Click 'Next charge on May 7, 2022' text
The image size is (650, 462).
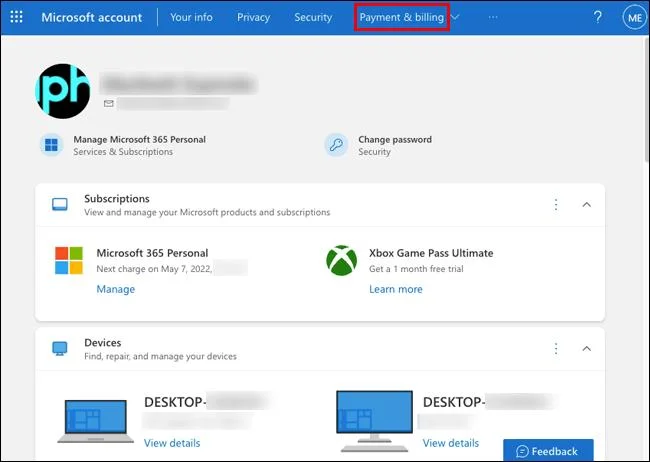pos(154,269)
